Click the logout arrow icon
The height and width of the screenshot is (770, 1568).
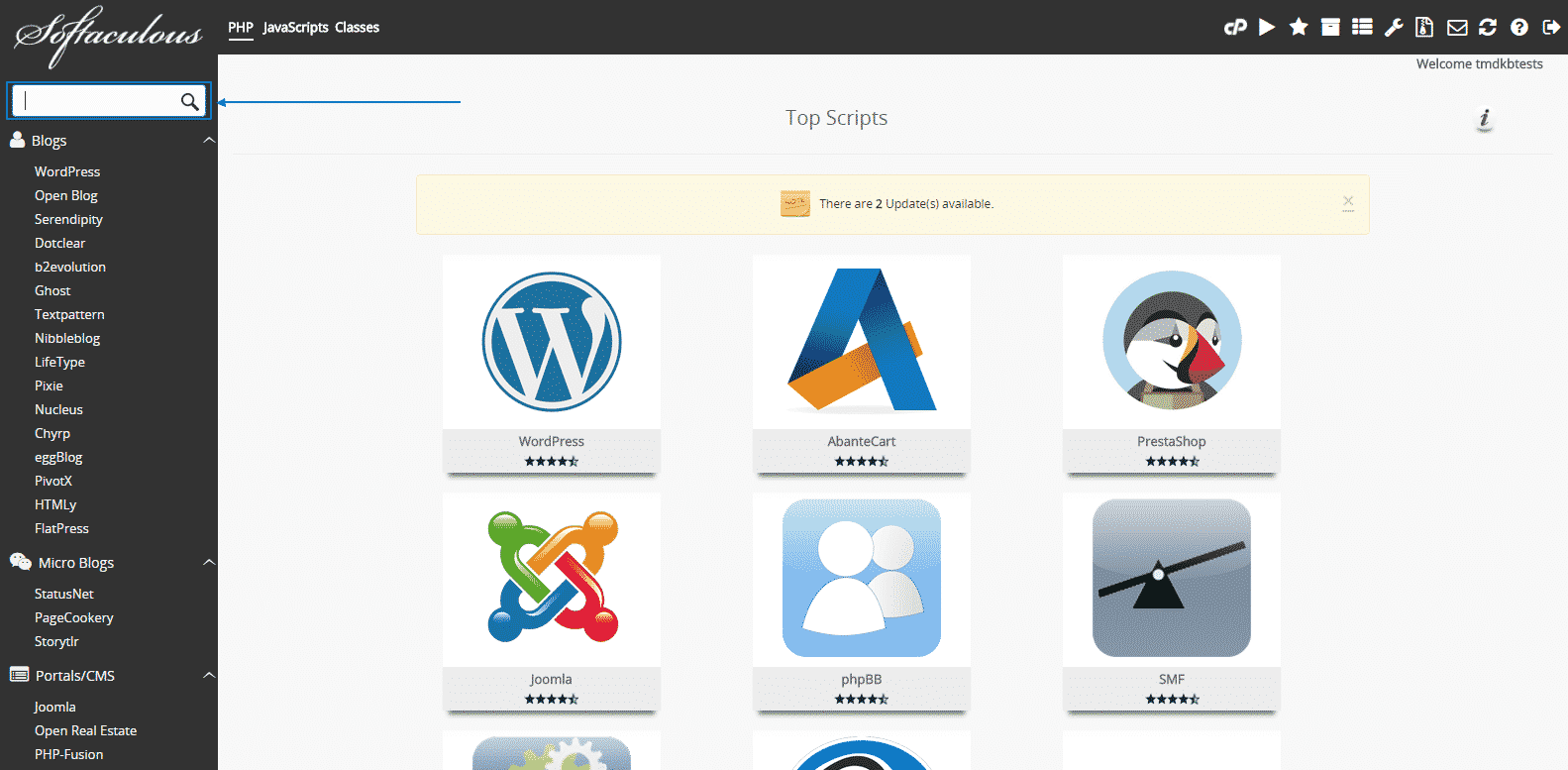[1551, 28]
